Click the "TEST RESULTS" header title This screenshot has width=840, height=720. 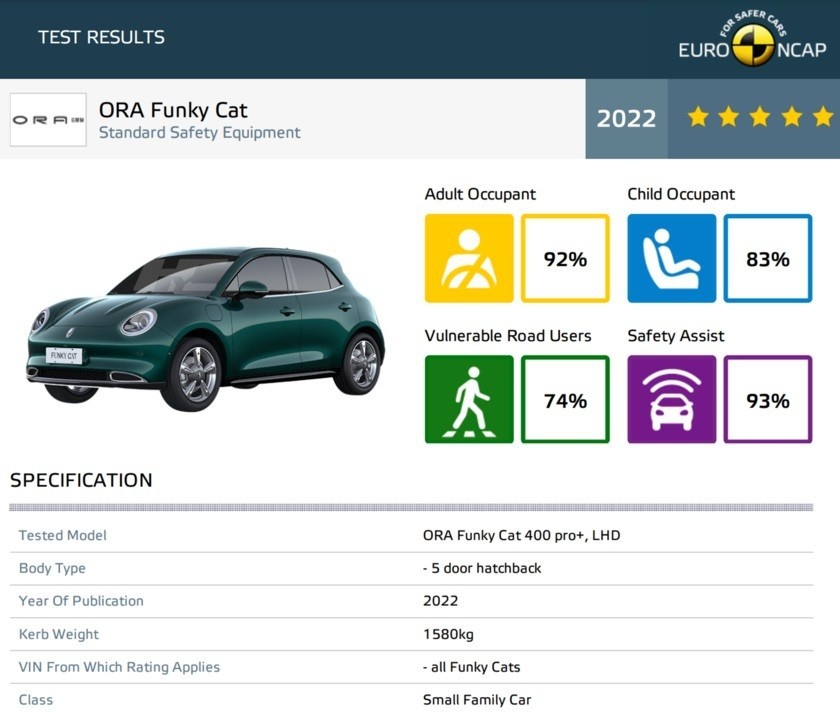coord(101,37)
